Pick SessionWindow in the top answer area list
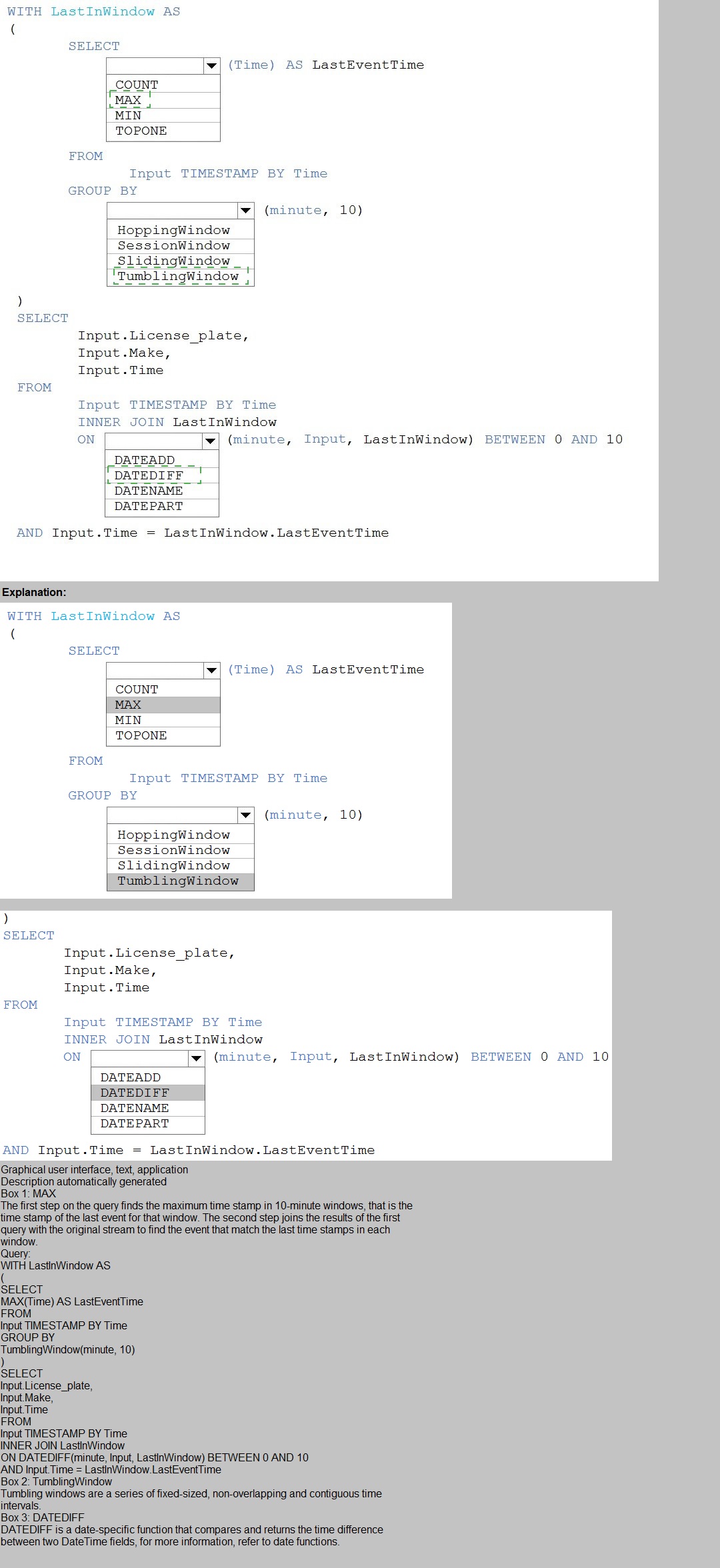Viewport: 720px width, 1568px height. 173,245
